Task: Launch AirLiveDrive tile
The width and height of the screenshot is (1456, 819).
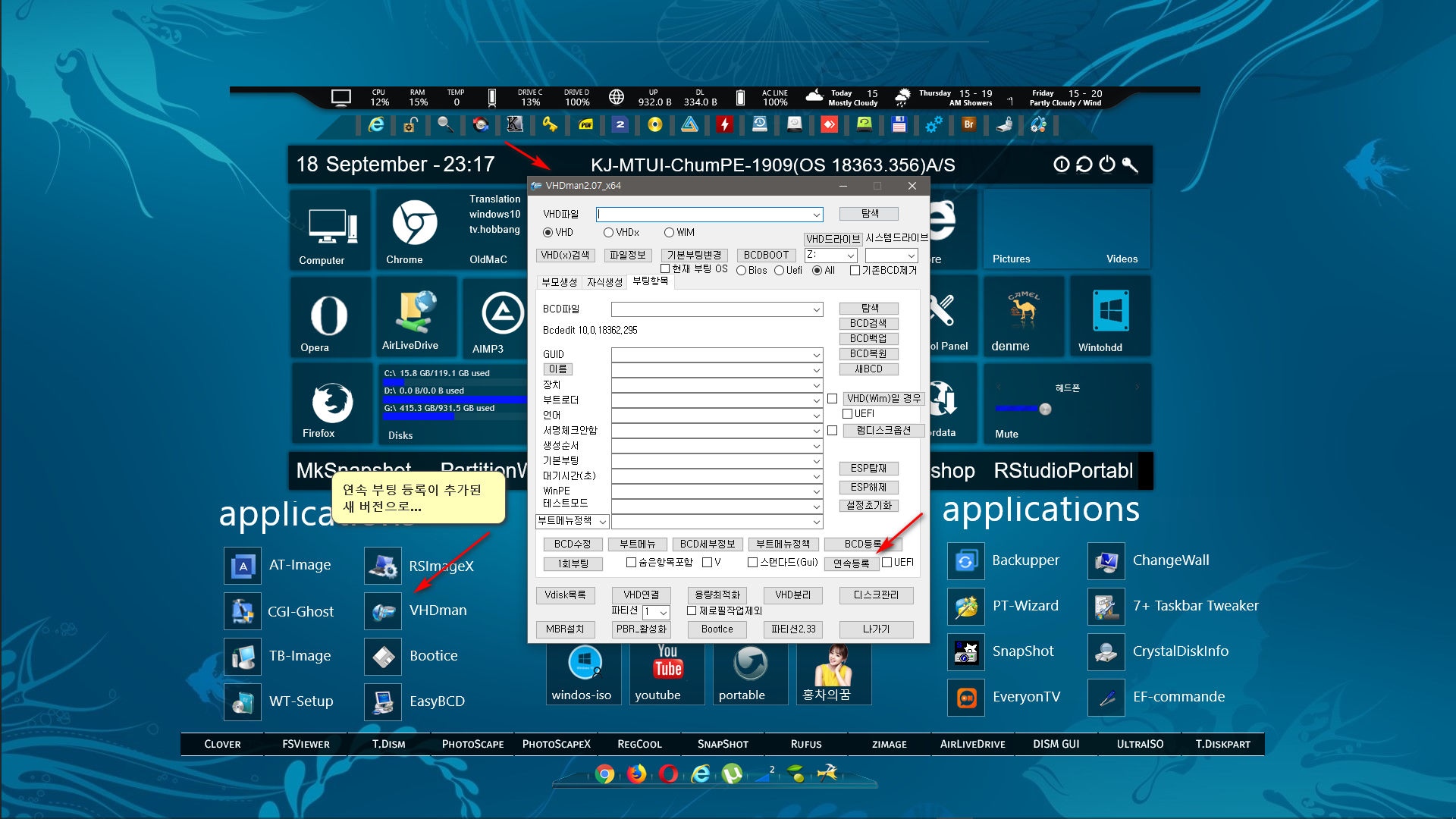Action: [416, 317]
